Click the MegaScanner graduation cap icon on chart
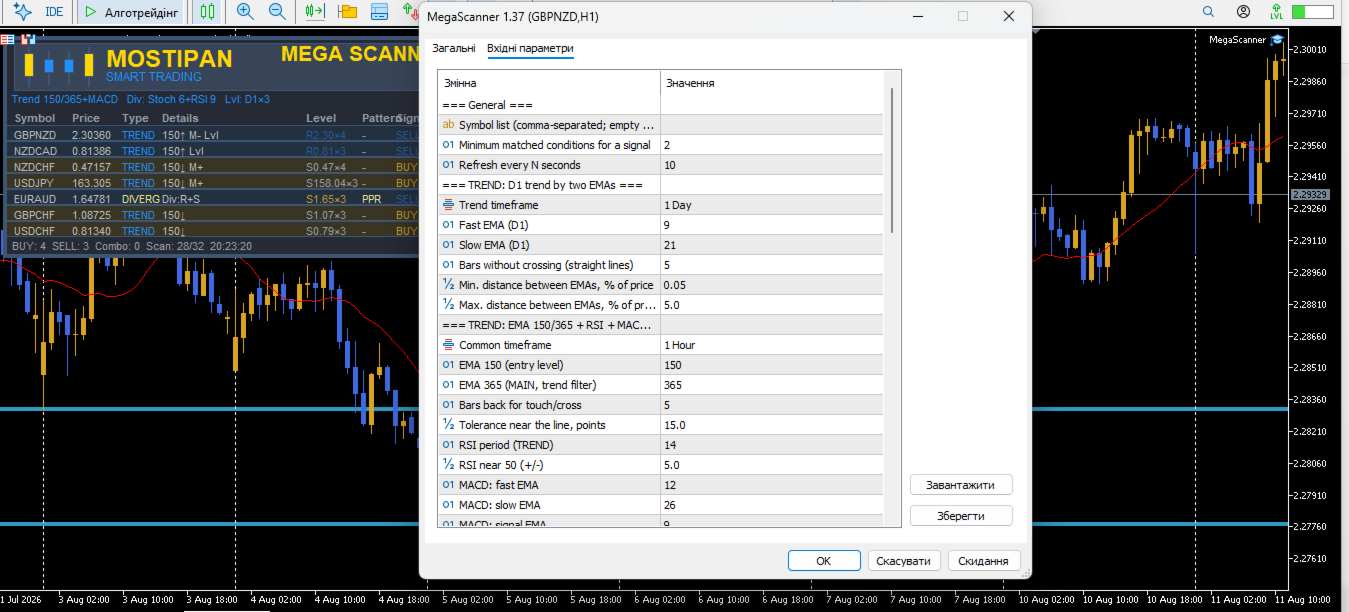This screenshot has width=1349, height=612. 1277,40
